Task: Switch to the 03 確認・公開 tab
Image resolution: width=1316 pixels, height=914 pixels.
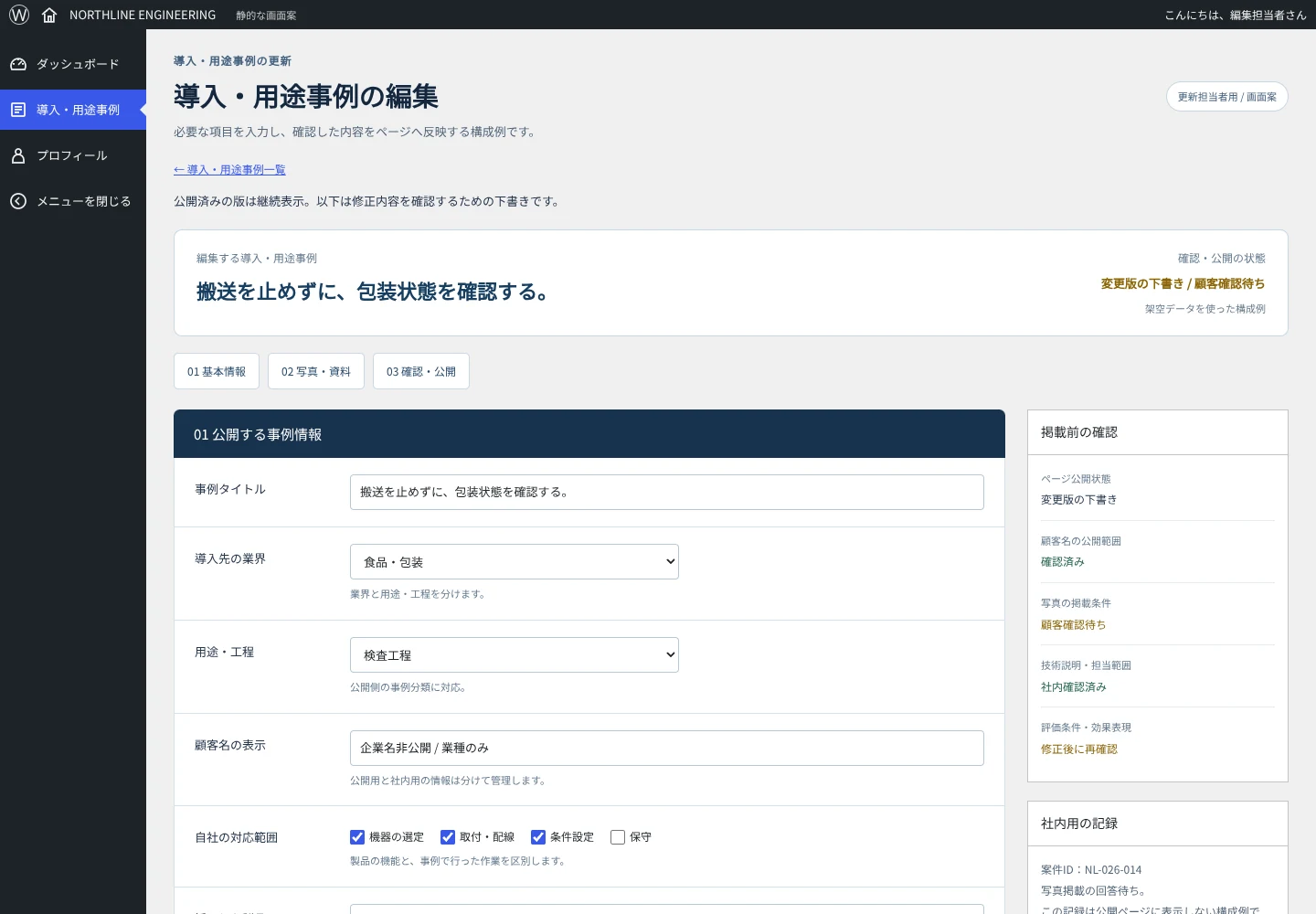Action: pos(421,371)
